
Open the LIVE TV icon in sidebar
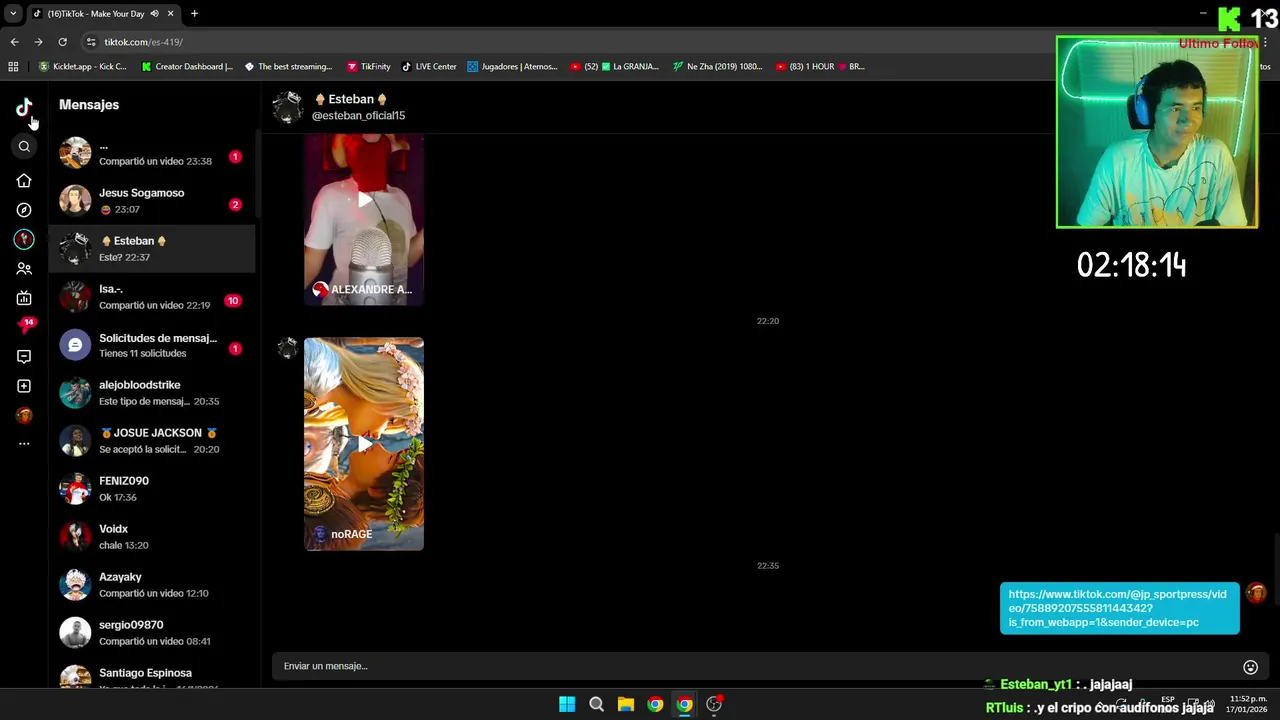click(x=24, y=298)
